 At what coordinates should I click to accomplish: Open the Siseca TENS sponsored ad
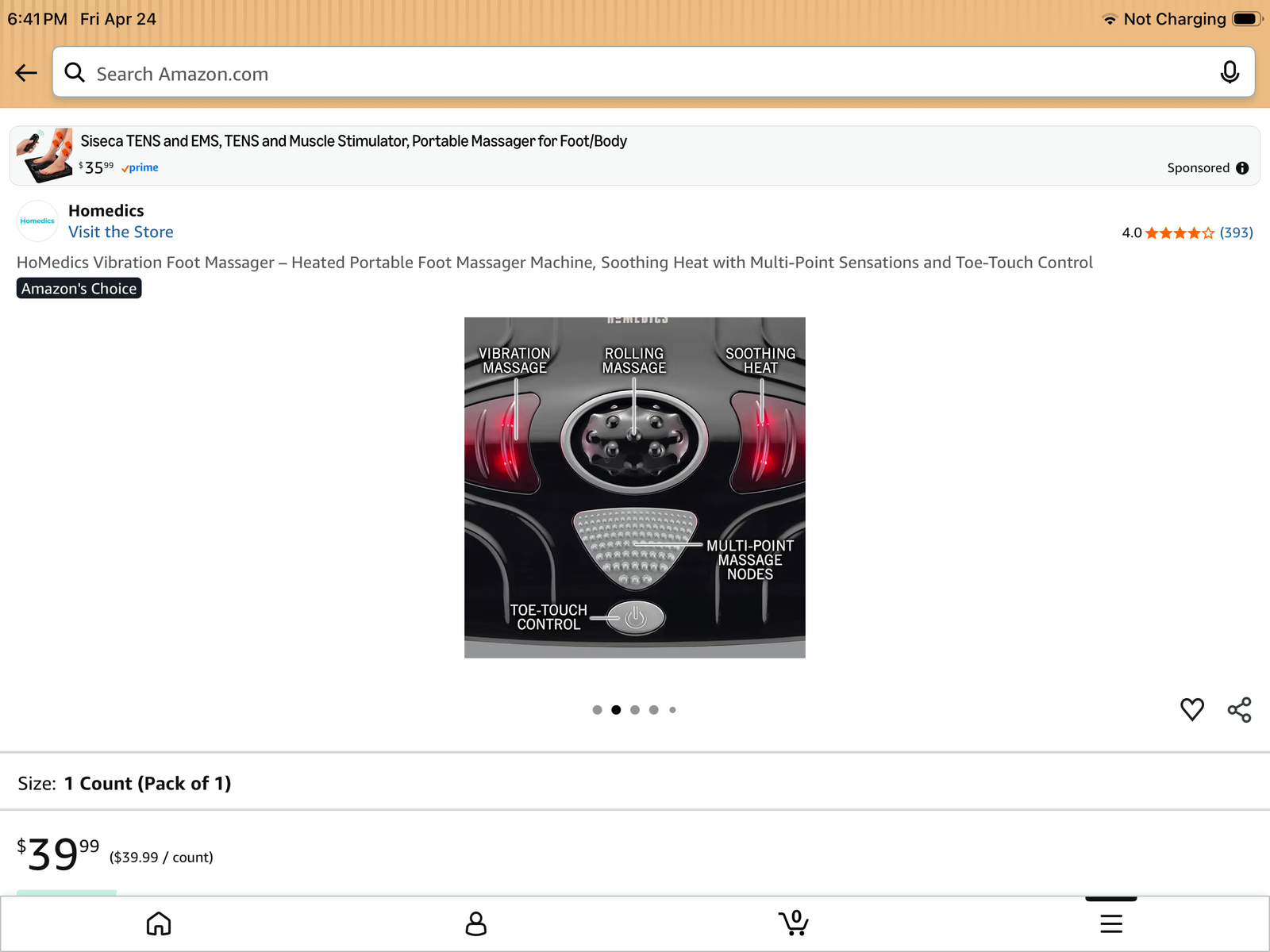point(353,141)
